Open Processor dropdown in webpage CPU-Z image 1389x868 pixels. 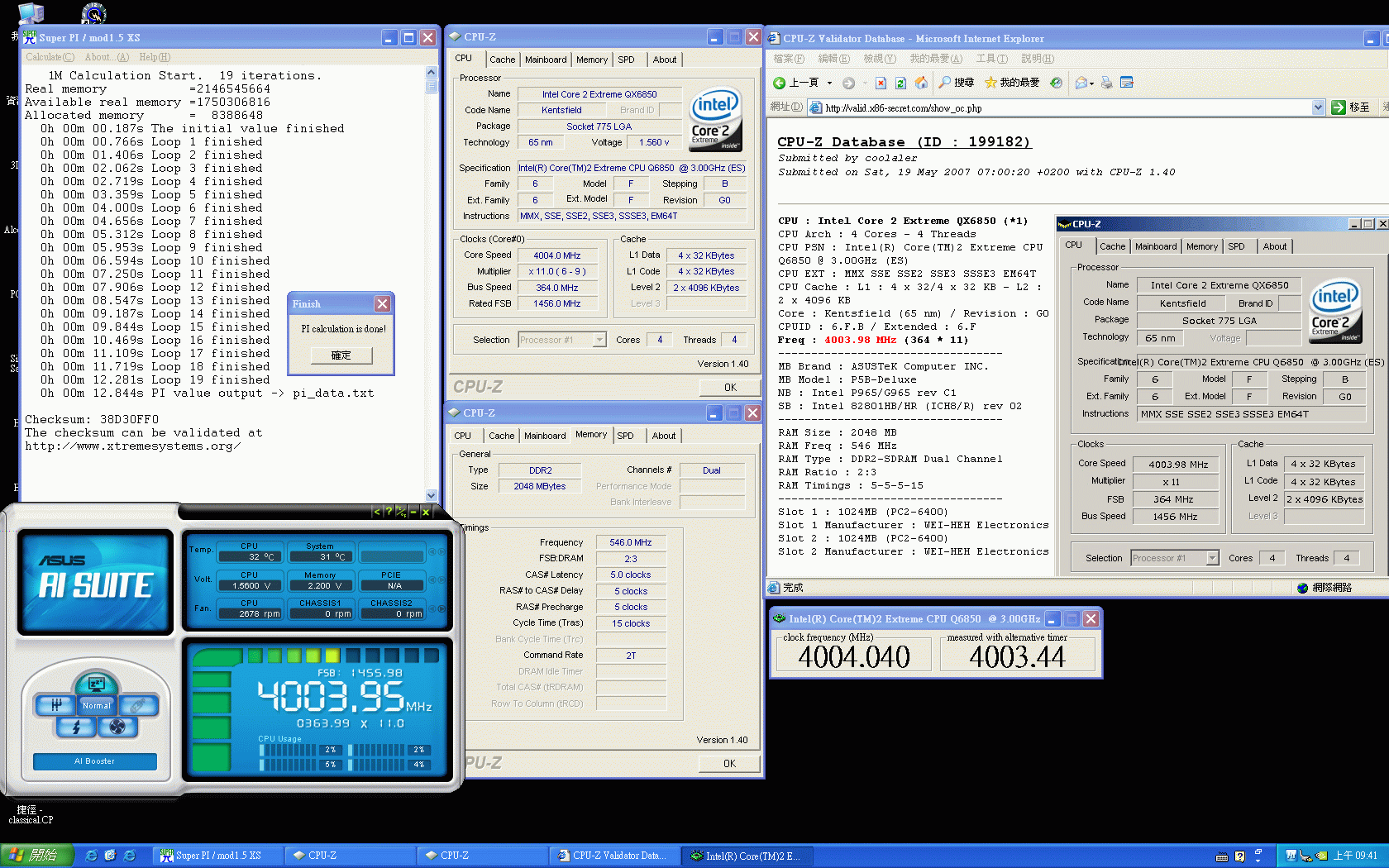coord(1212,558)
